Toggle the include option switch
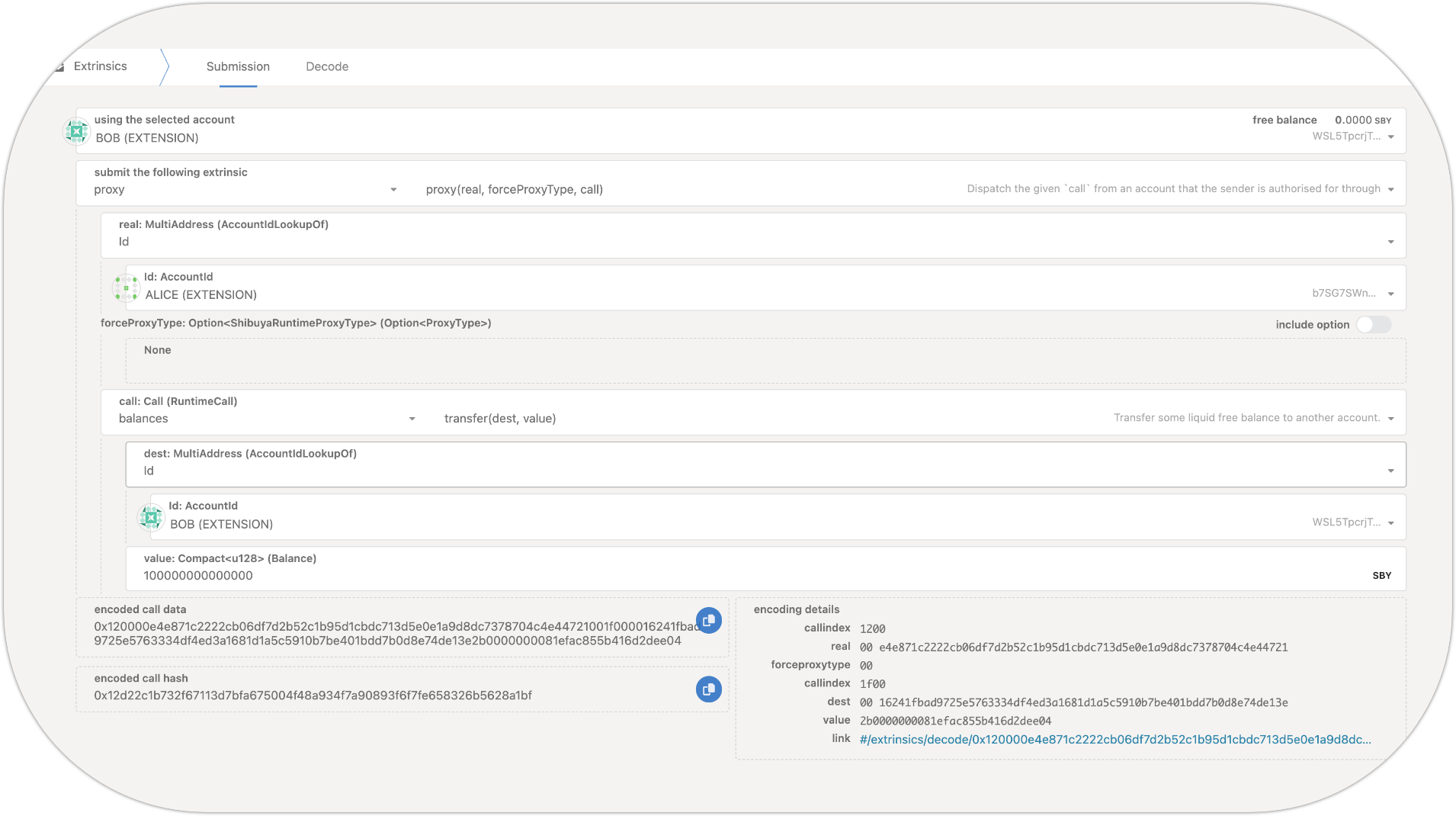The width and height of the screenshot is (1456, 816). point(1373,325)
